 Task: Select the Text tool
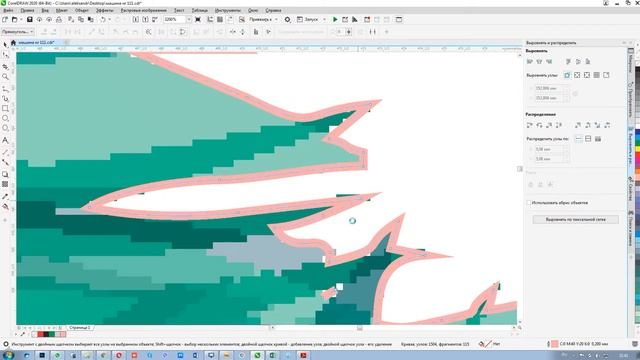[5, 140]
